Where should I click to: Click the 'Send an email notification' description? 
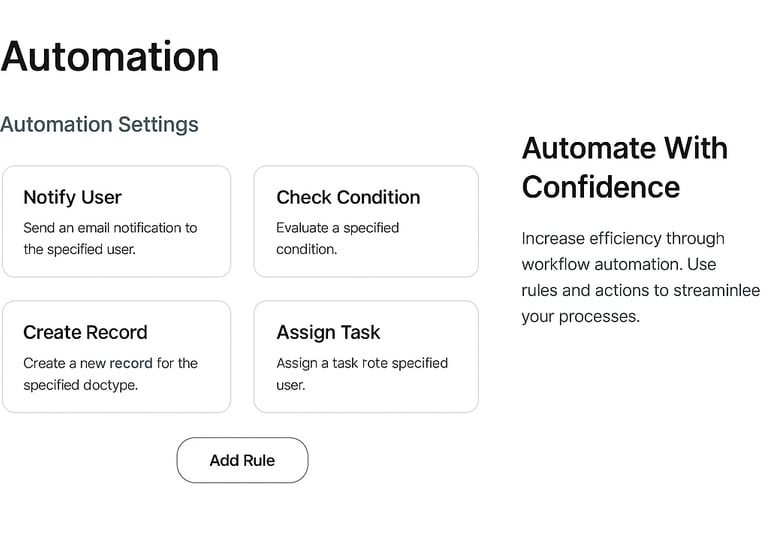coord(110,228)
